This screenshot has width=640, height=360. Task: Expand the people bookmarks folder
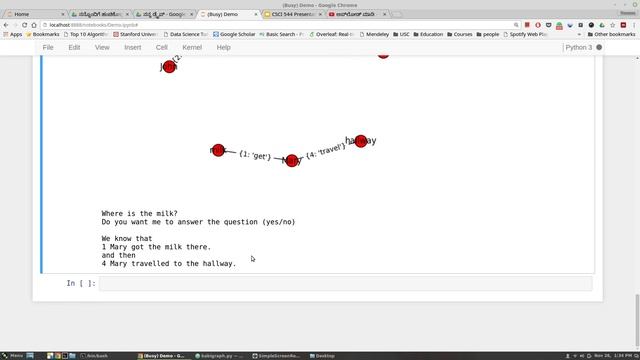488,34
